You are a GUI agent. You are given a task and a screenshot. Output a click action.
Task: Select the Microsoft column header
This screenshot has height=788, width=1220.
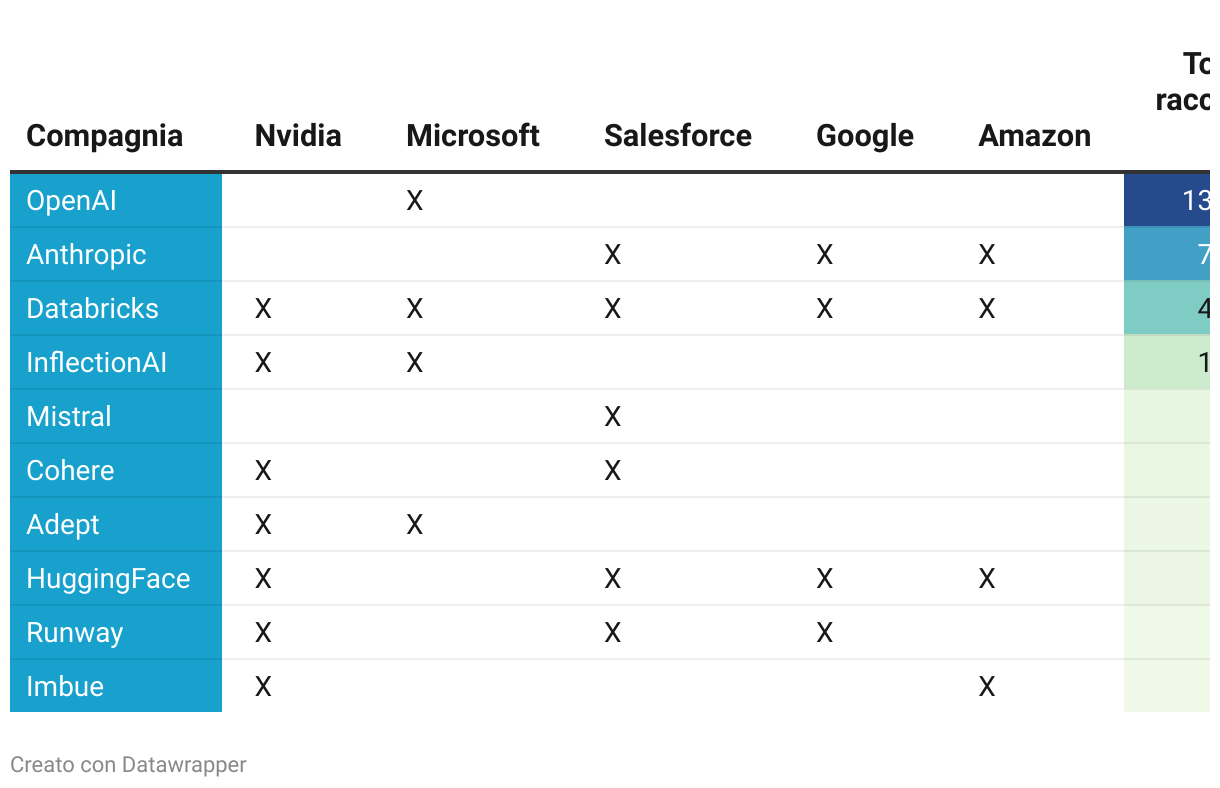[x=473, y=136]
